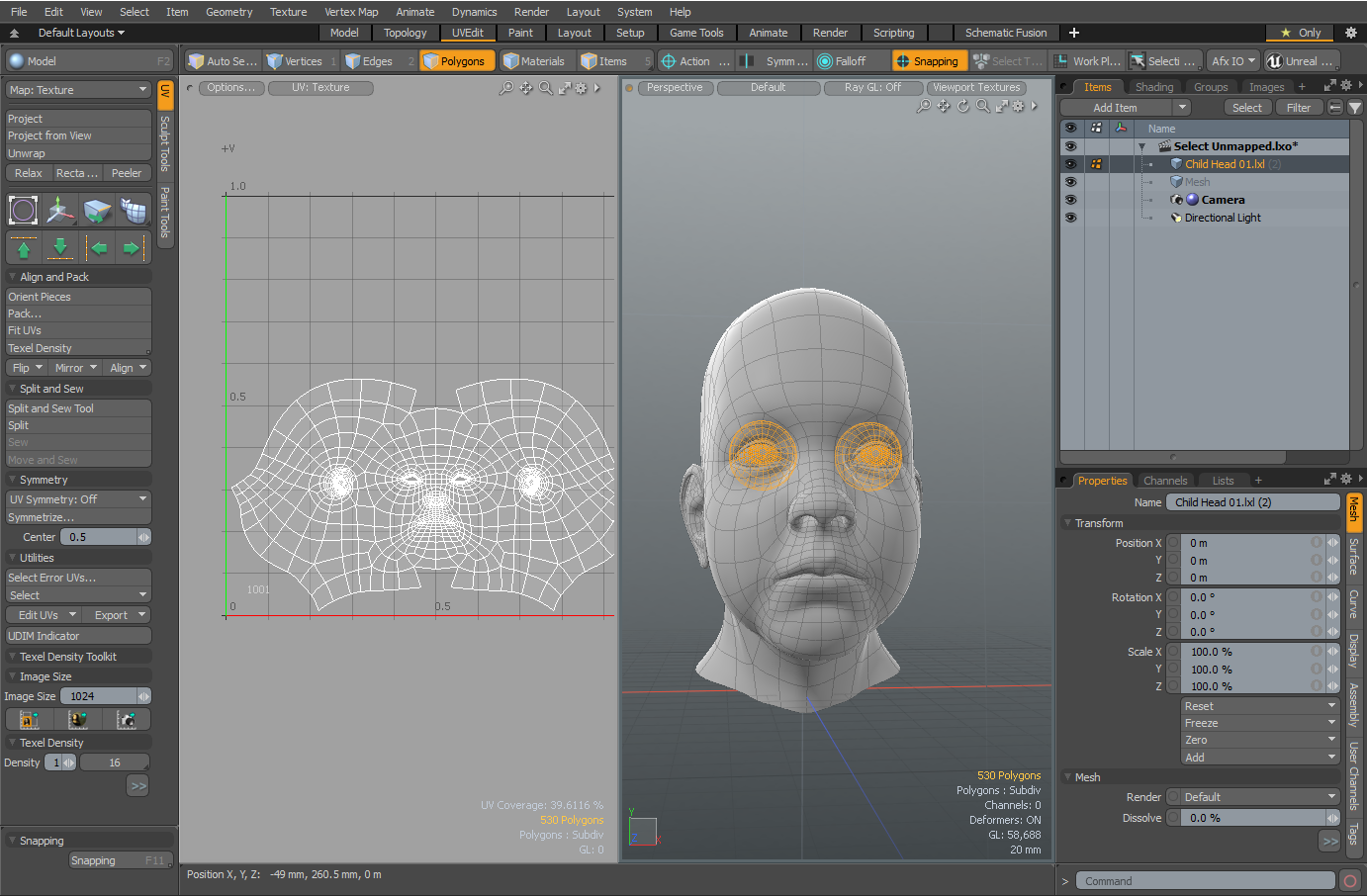This screenshot has height=896, width=1367.
Task: Click the Image Size input field
Action: click(x=99, y=696)
